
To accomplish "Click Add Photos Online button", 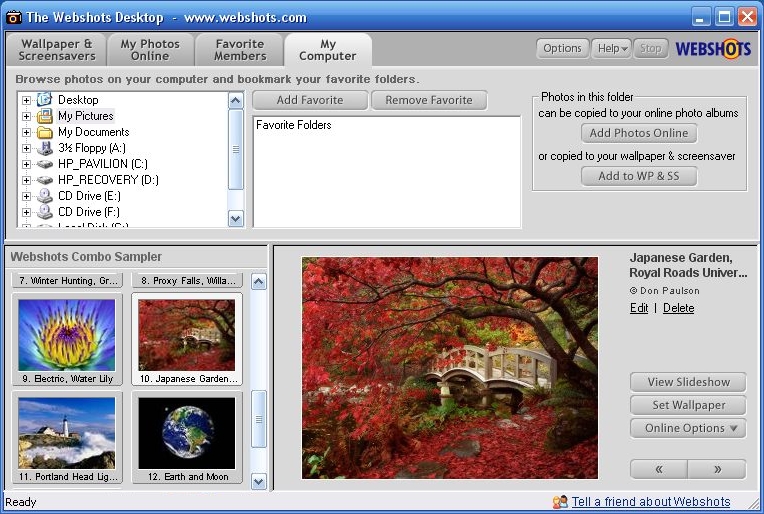I will [x=639, y=133].
